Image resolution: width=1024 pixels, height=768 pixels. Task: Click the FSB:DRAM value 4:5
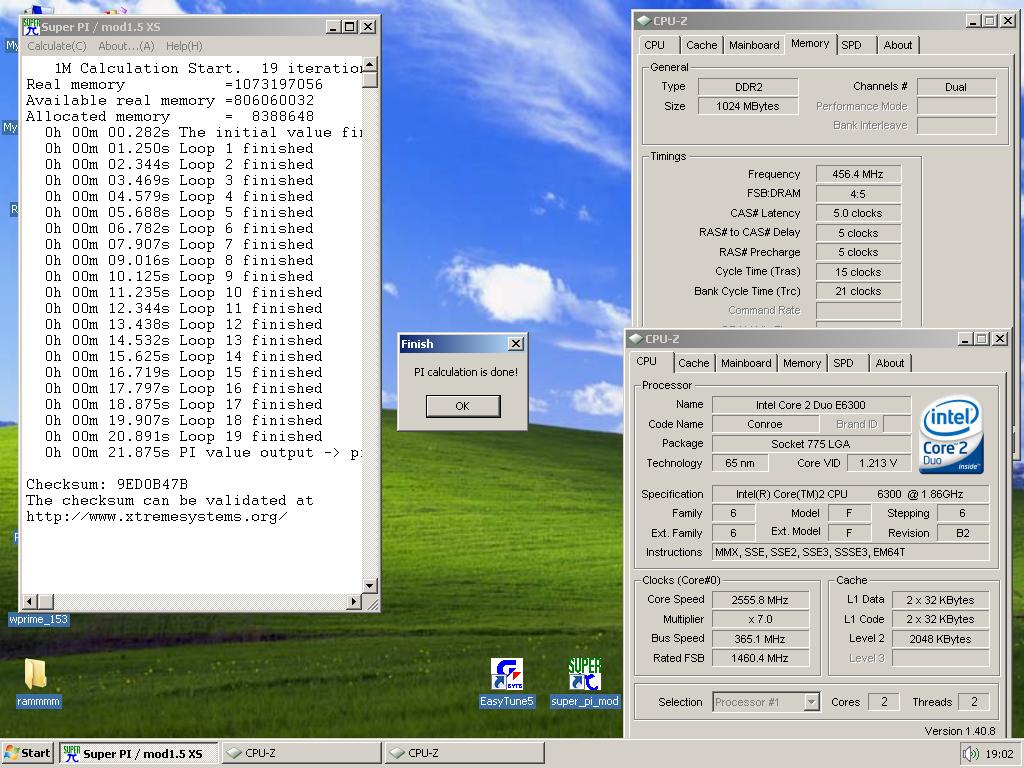tap(858, 194)
